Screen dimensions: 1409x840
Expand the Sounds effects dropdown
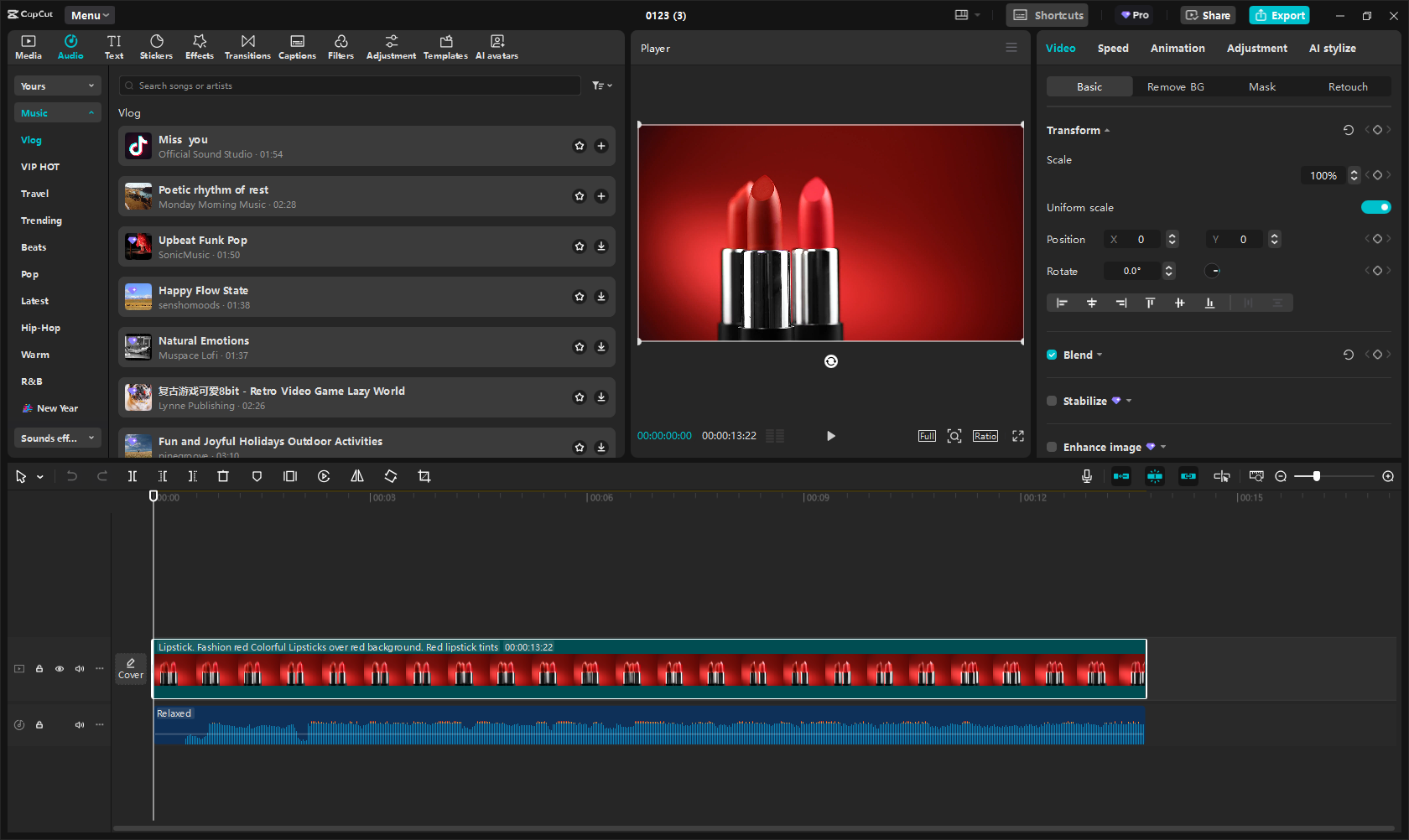pos(57,438)
